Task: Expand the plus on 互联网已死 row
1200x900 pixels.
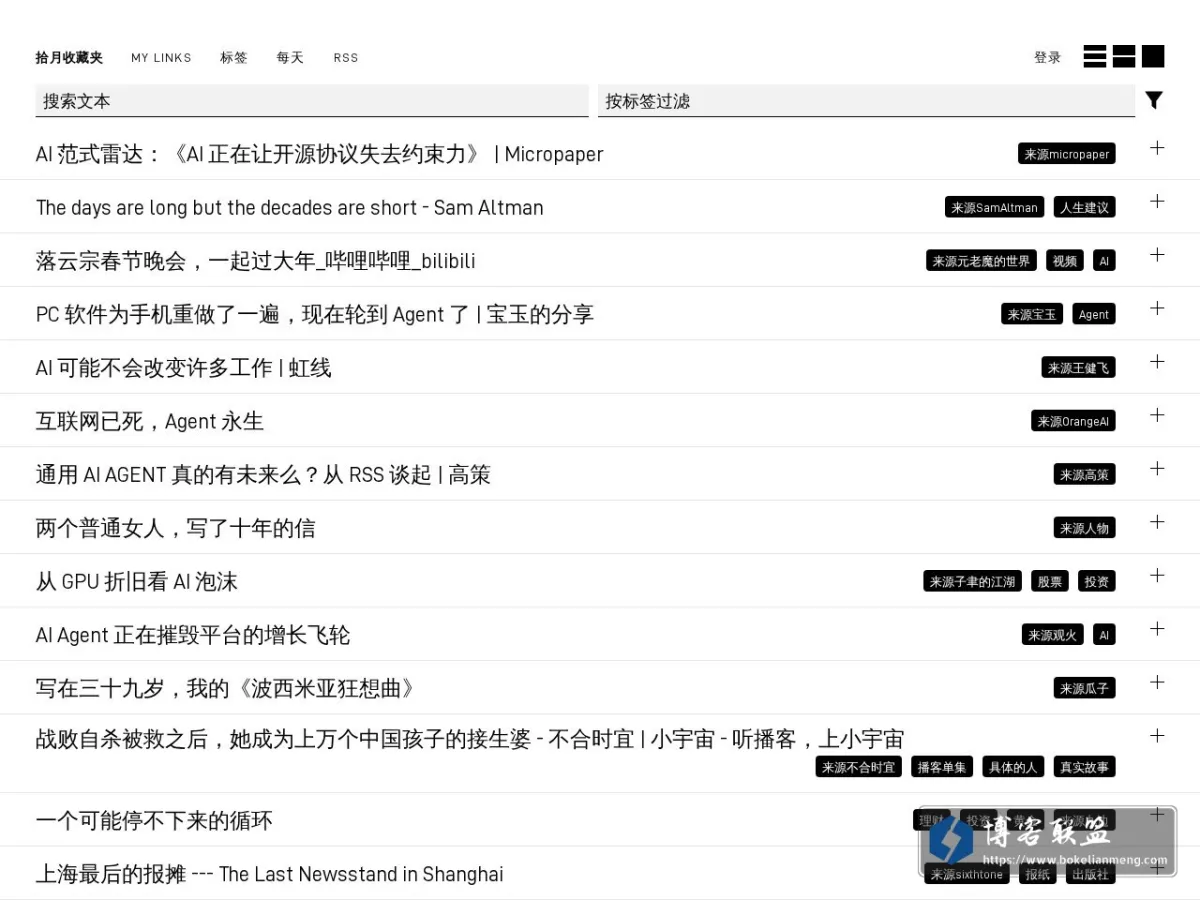Action: click(1157, 415)
